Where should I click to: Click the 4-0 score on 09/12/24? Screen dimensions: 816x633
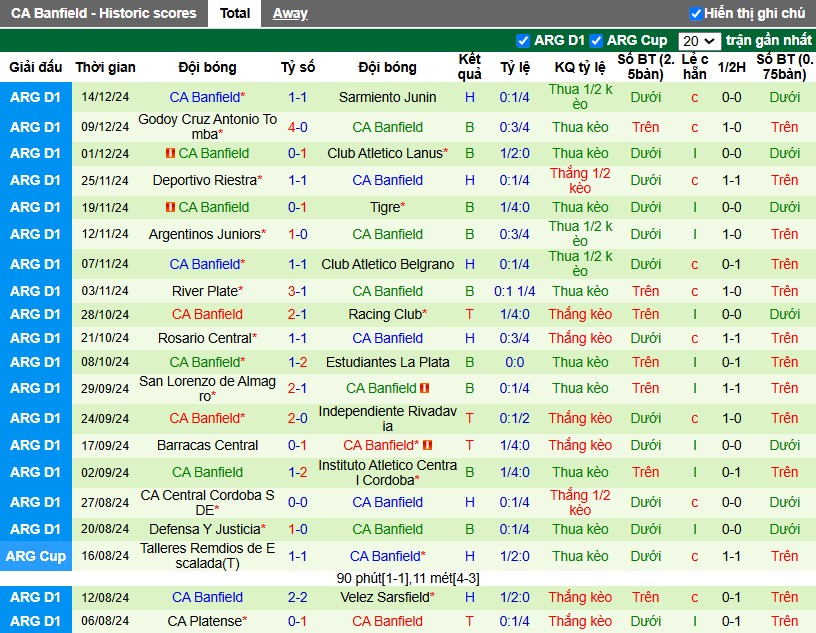pos(298,128)
